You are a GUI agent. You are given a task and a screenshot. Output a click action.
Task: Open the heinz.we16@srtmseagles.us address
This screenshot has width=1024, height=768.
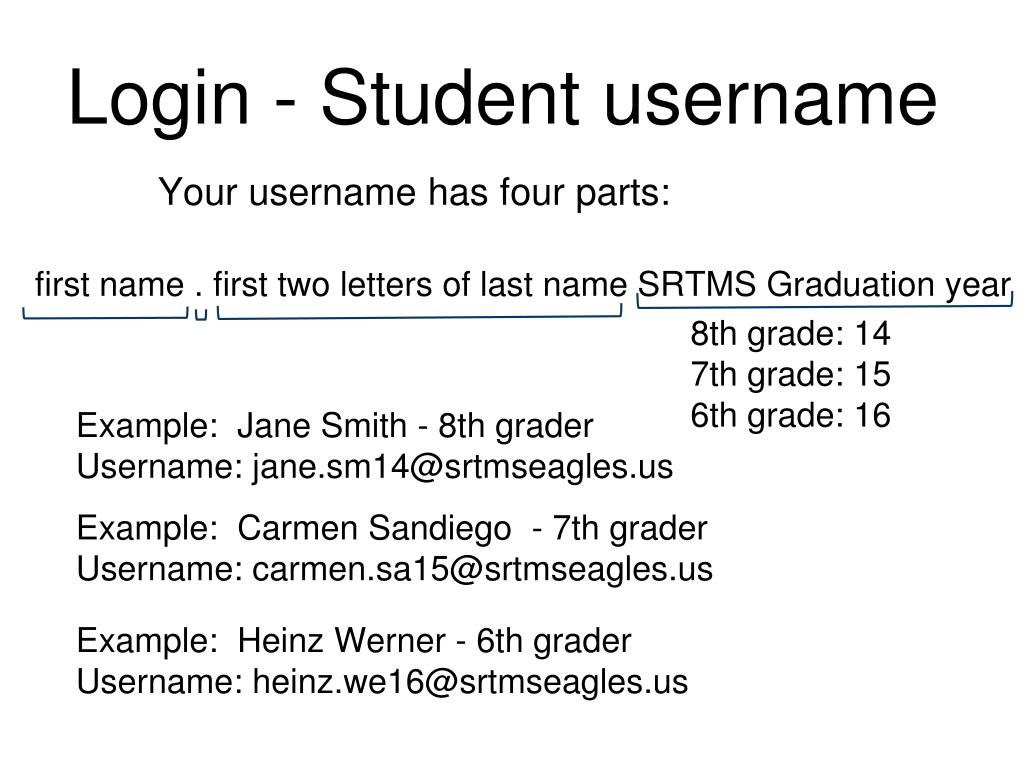(x=470, y=682)
